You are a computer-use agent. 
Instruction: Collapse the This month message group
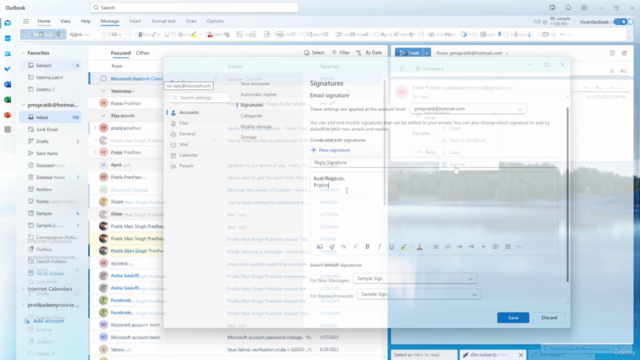coord(104,116)
